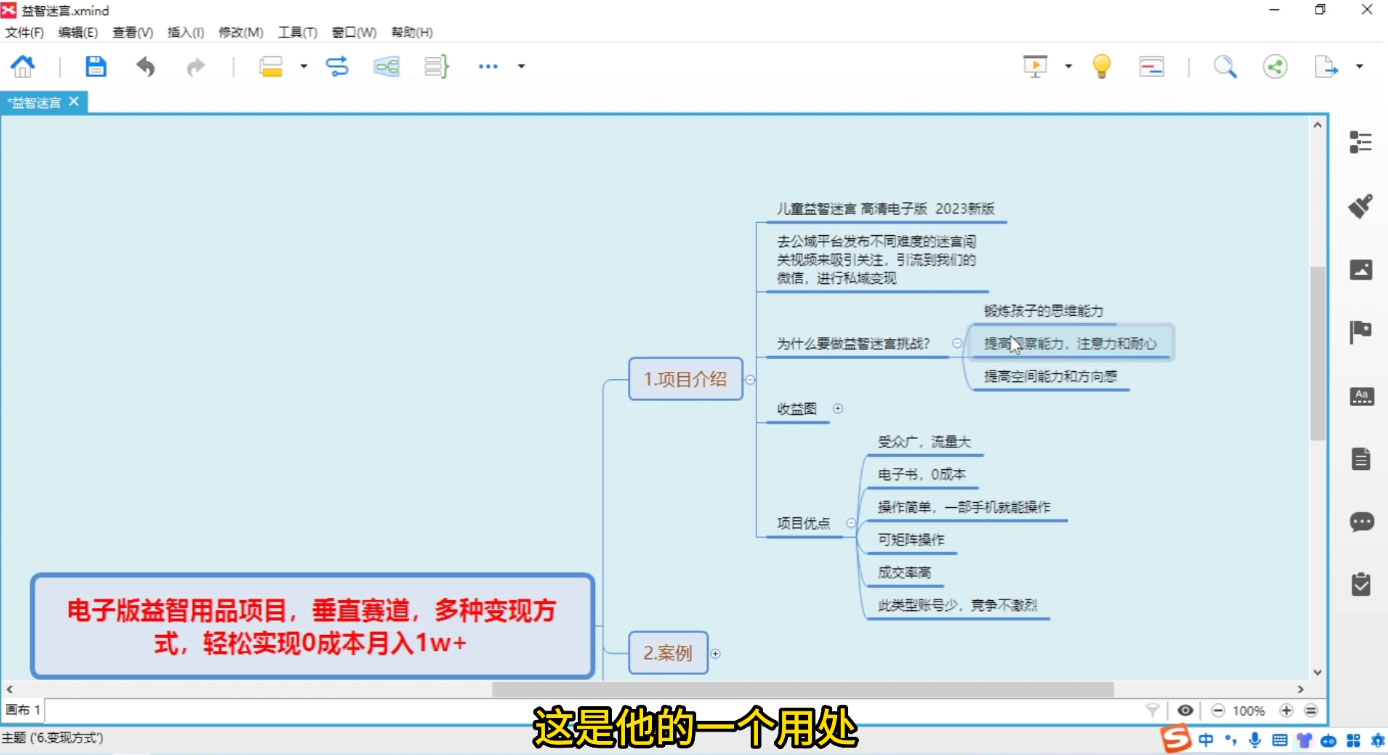The height and width of the screenshot is (755, 1388).
Task: Click the lightbulb idea icon
Action: point(1101,65)
